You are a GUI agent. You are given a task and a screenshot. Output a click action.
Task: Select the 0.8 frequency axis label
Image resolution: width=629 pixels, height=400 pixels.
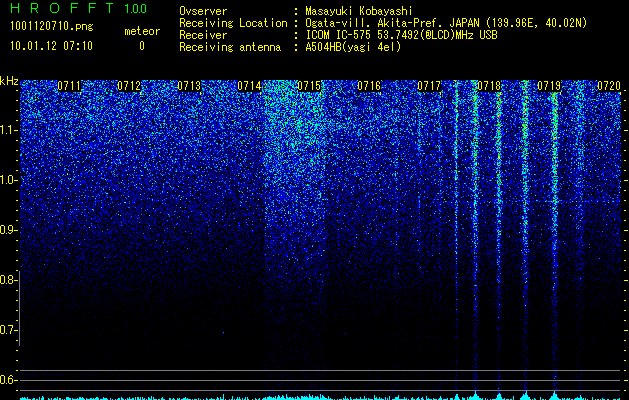pos(8,280)
